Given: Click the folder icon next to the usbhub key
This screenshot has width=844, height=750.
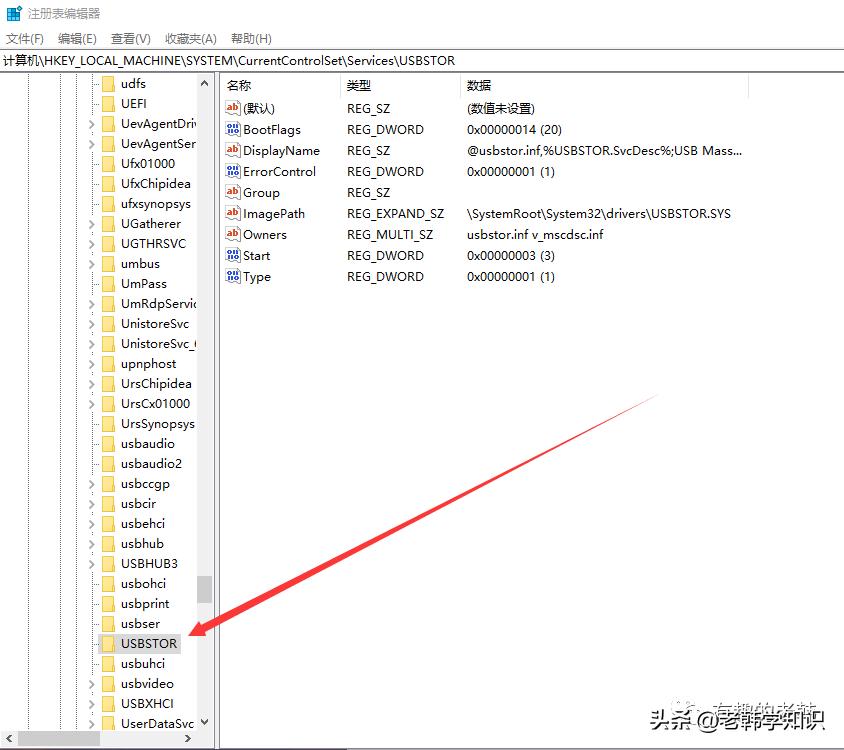Looking at the screenshot, I should [x=107, y=543].
